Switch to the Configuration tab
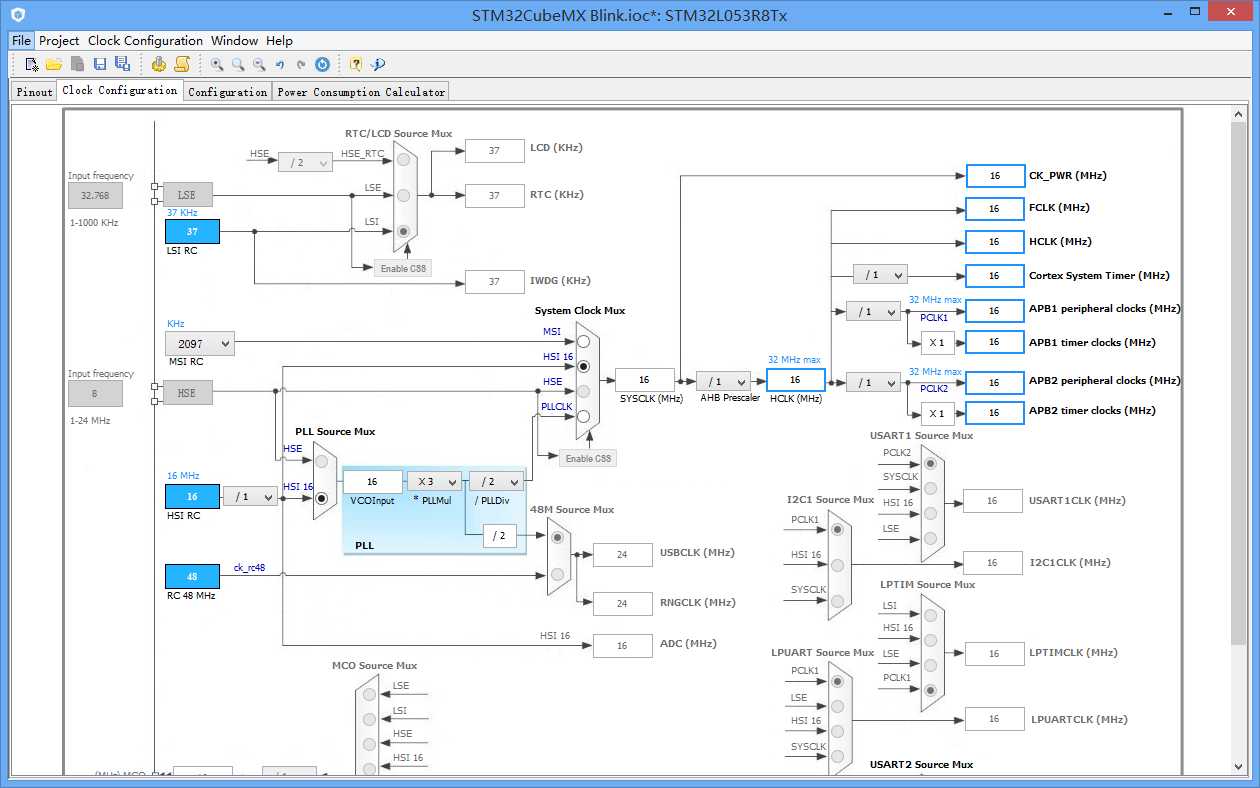Image resolution: width=1260 pixels, height=788 pixels. [x=227, y=91]
